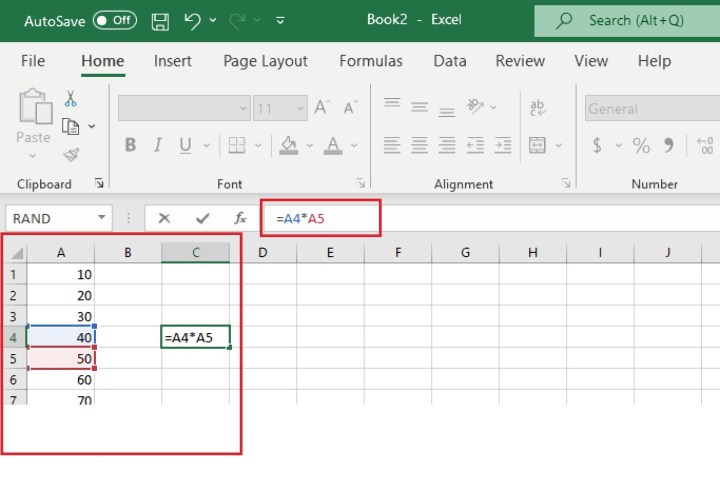
Task: Click the Wrap Text icon
Action: pyautogui.click(x=537, y=108)
